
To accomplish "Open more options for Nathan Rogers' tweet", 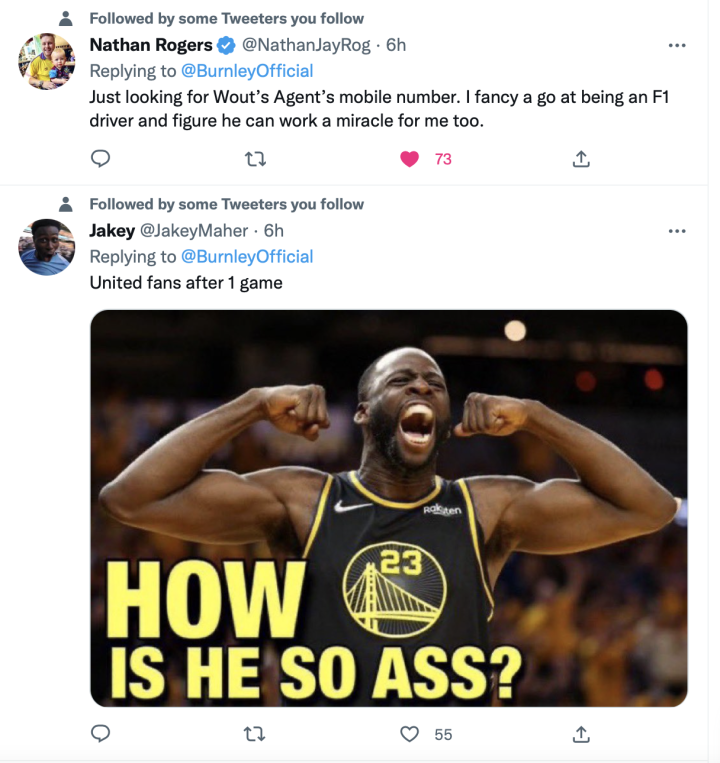I will [677, 45].
